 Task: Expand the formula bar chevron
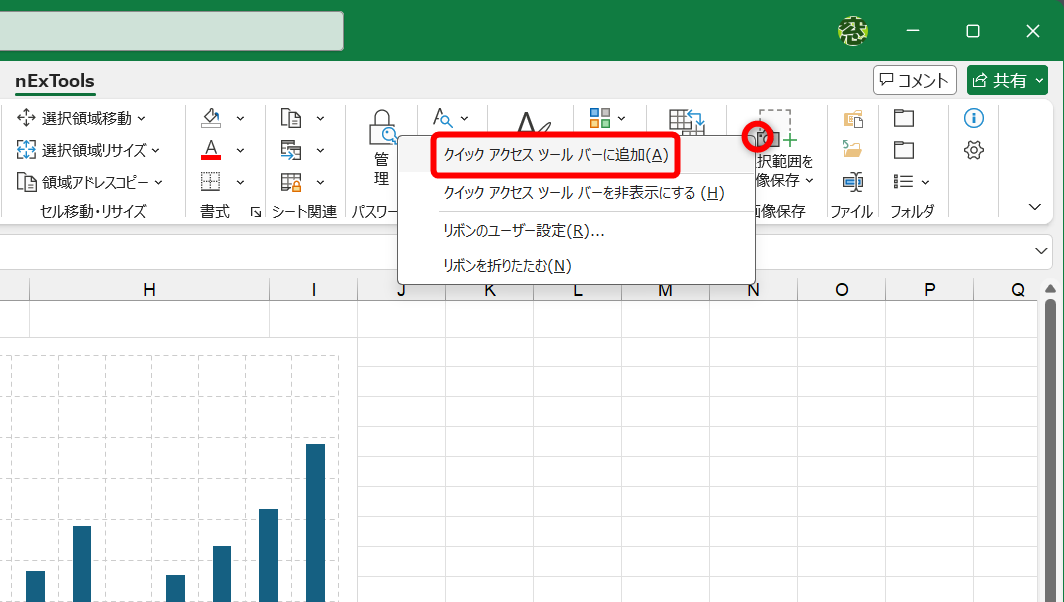click(x=1041, y=251)
